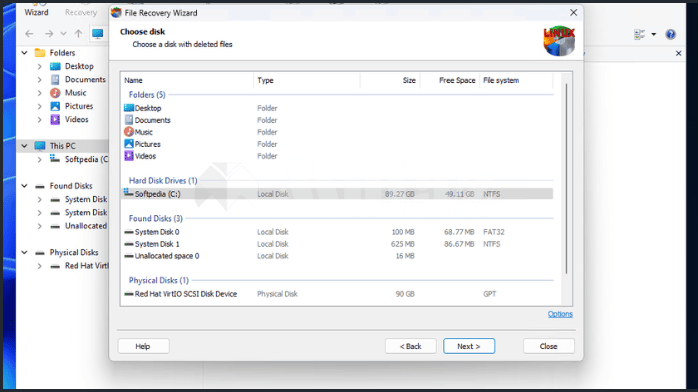698x392 pixels.
Task: Click the Pictures icon in wizard list
Action: pyautogui.click(x=129, y=144)
